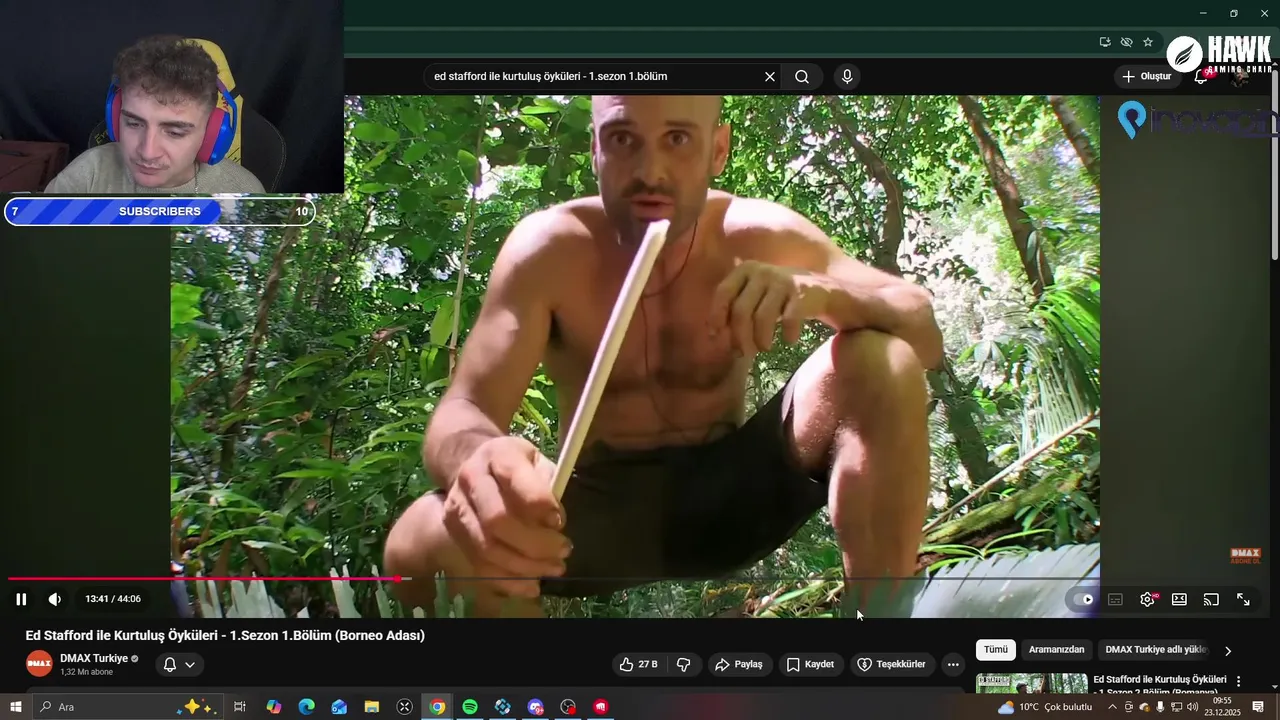Dislike the video
Image resolution: width=1280 pixels, height=720 pixels.
click(x=684, y=664)
